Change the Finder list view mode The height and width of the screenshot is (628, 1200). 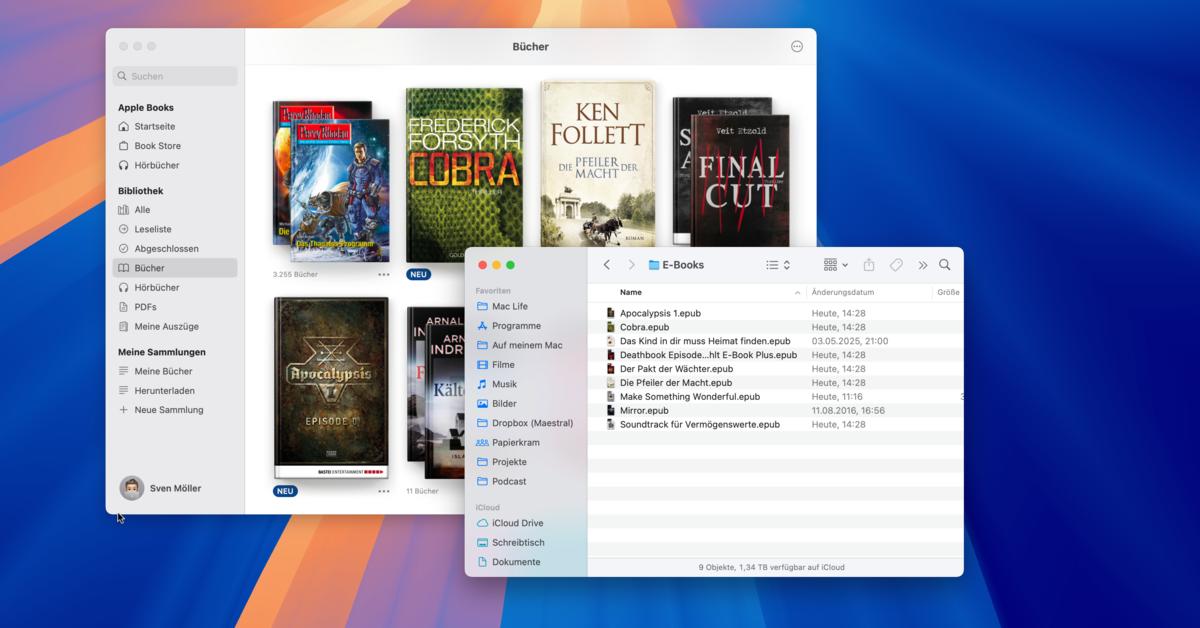pos(778,265)
